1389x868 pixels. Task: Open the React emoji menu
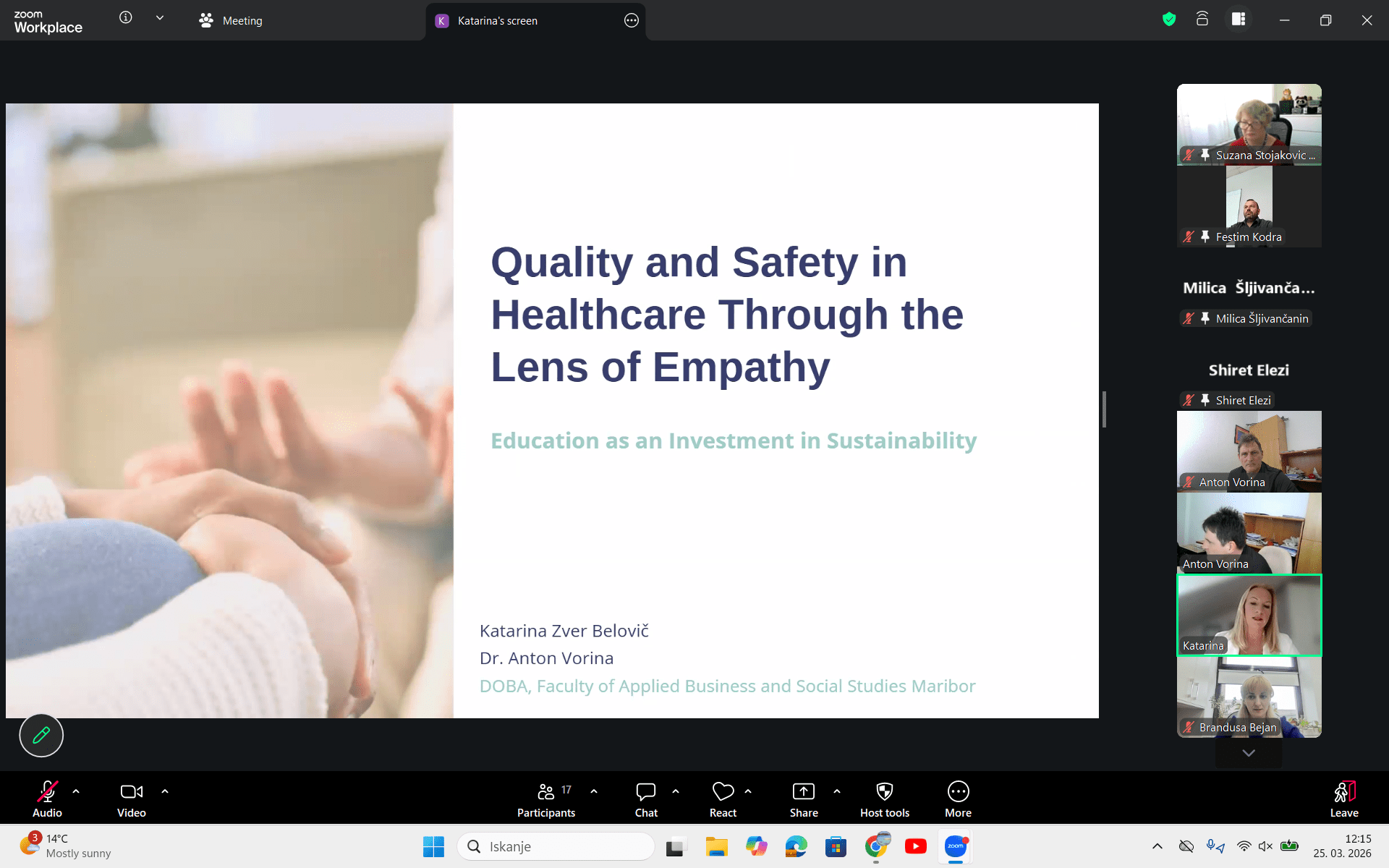(x=723, y=799)
